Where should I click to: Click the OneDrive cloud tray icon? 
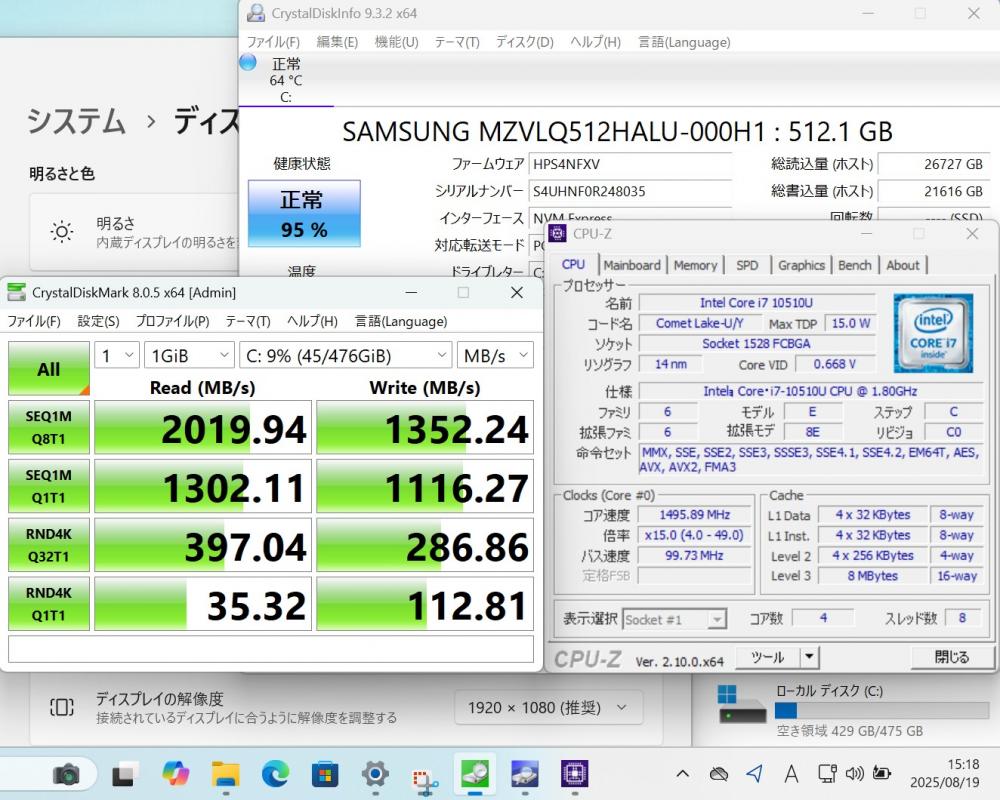pyautogui.click(x=719, y=774)
